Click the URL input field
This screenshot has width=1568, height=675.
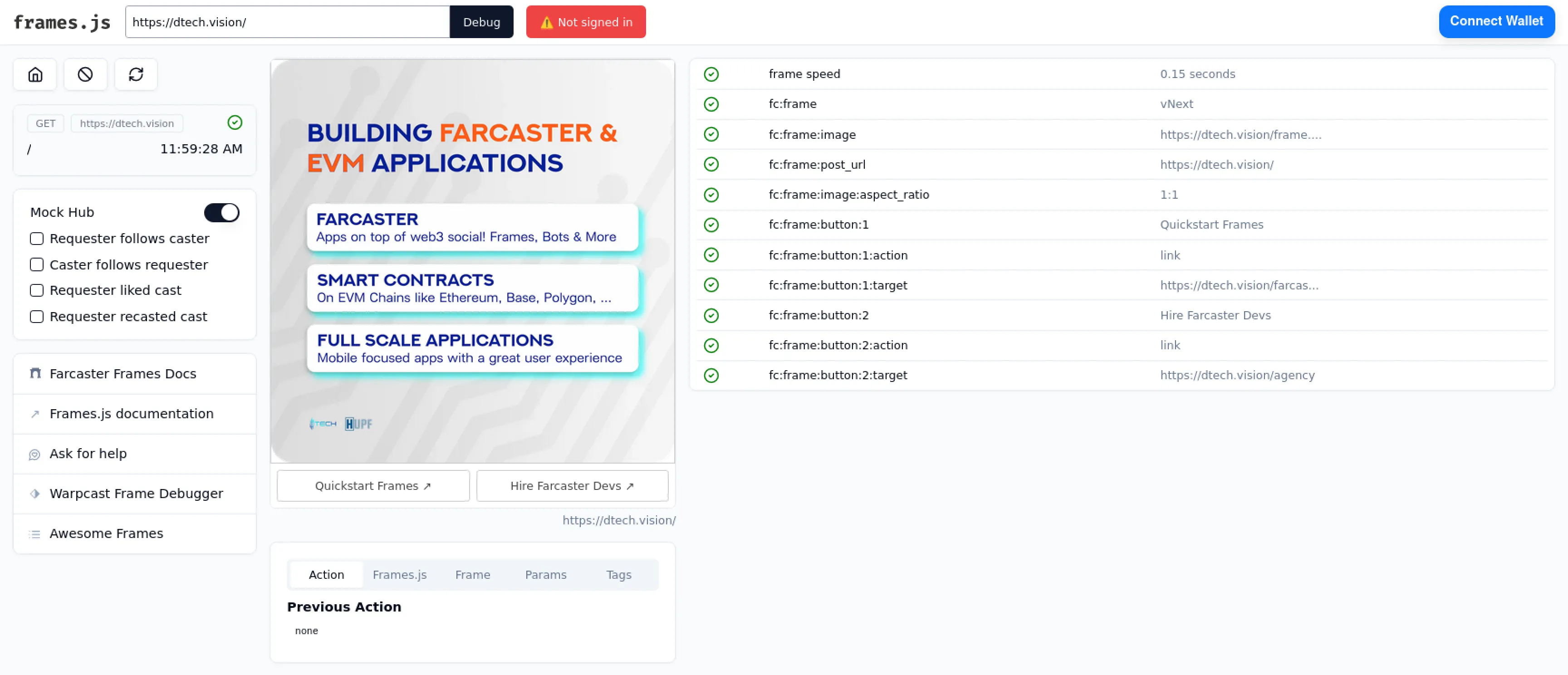click(x=287, y=22)
